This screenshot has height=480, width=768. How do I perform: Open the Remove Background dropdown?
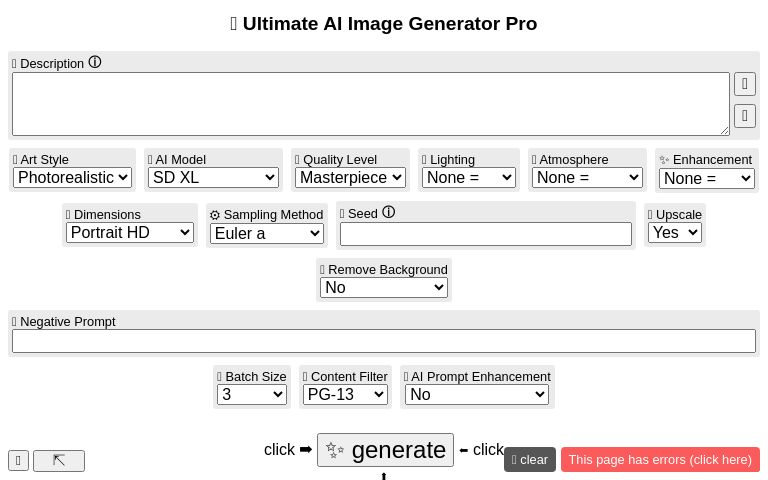[384, 287]
